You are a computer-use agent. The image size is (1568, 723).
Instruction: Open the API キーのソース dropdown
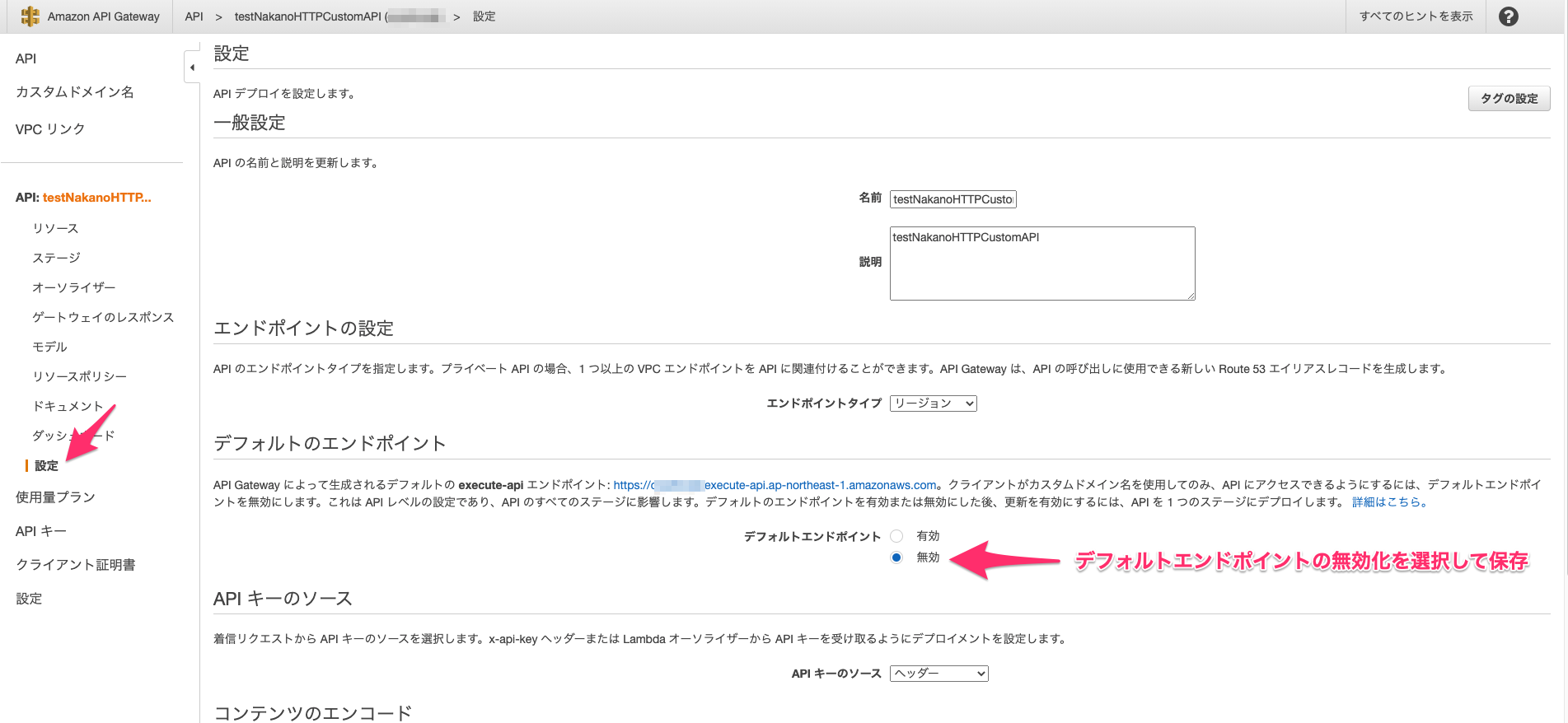coord(938,674)
